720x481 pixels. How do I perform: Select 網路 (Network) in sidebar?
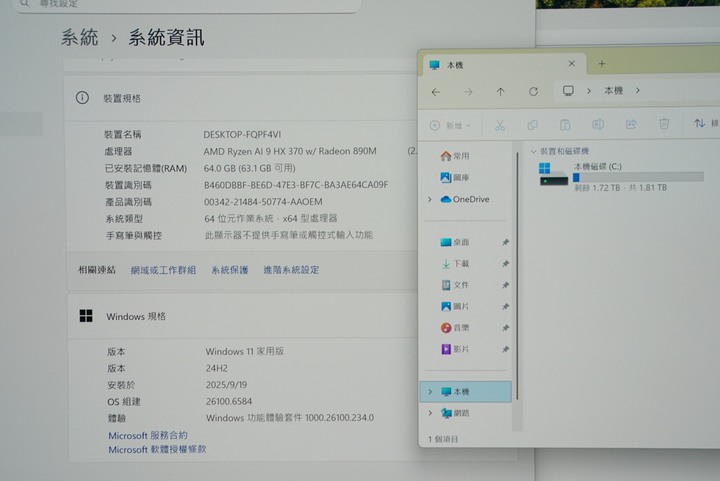(x=455, y=413)
